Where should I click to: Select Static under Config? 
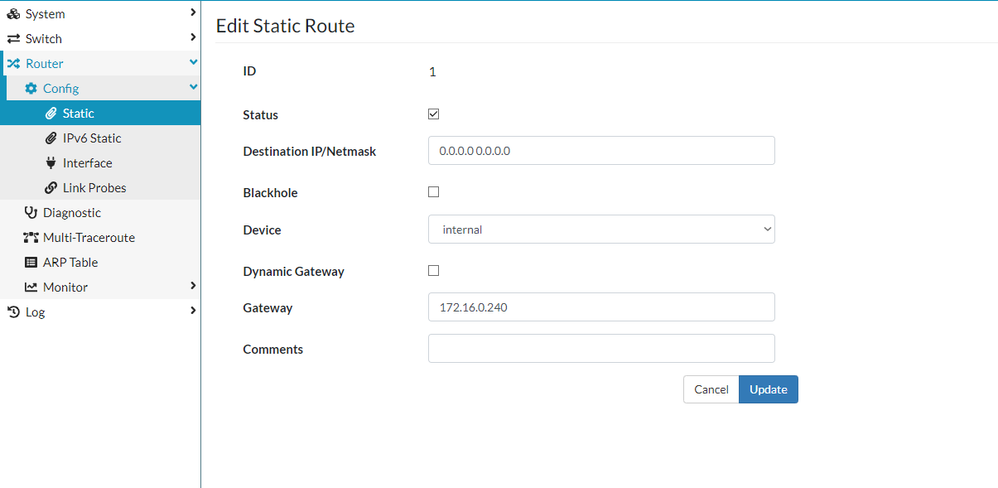click(x=78, y=114)
